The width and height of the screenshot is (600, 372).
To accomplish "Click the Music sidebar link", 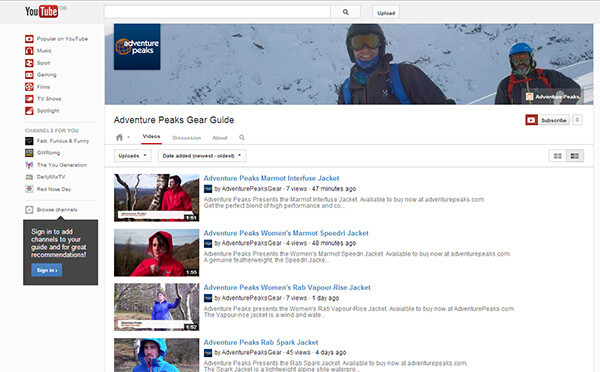I will (x=44, y=51).
